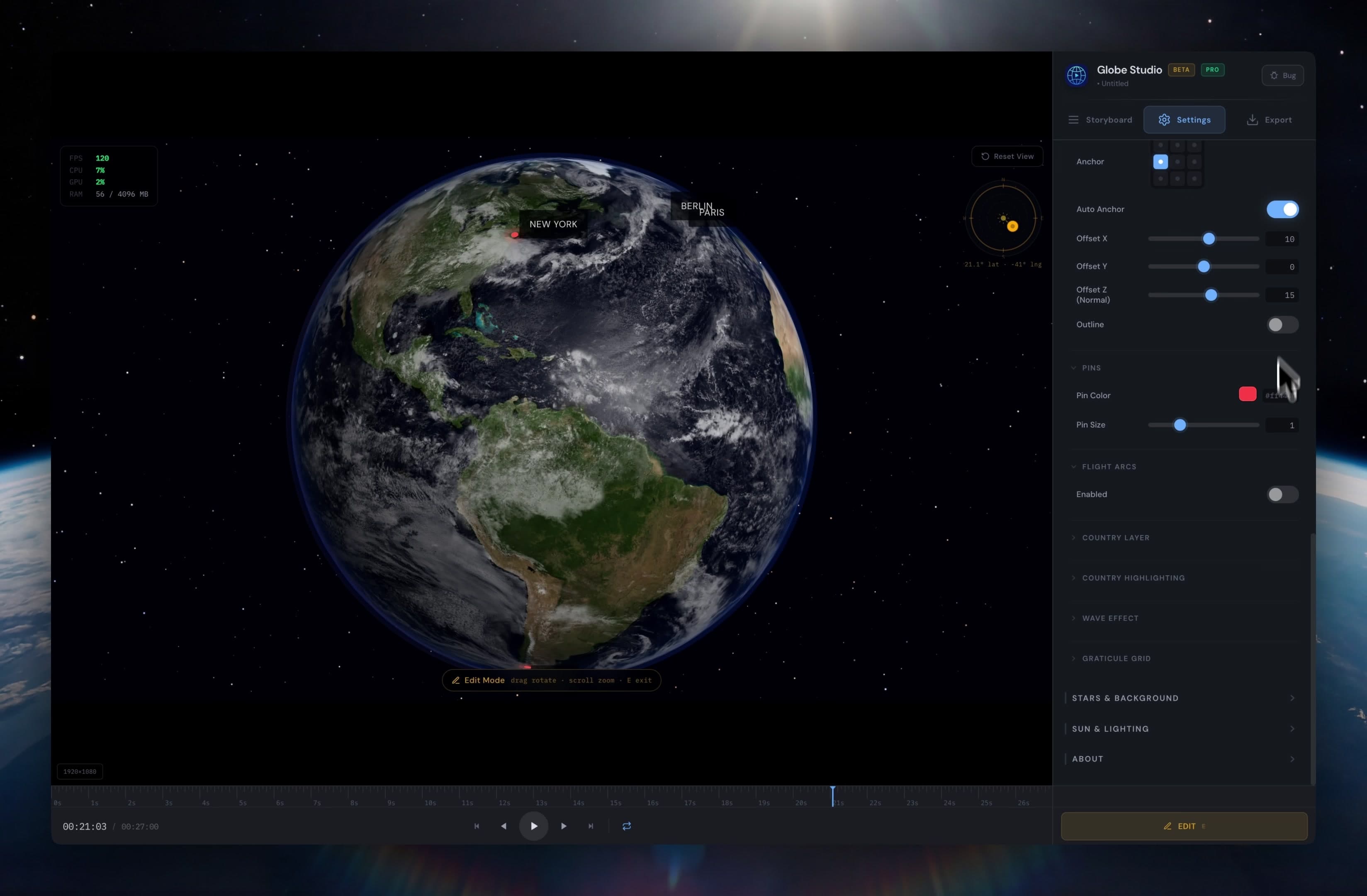Image resolution: width=1367 pixels, height=896 pixels.
Task: Enable Flight Arcs
Action: coord(1282,494)
